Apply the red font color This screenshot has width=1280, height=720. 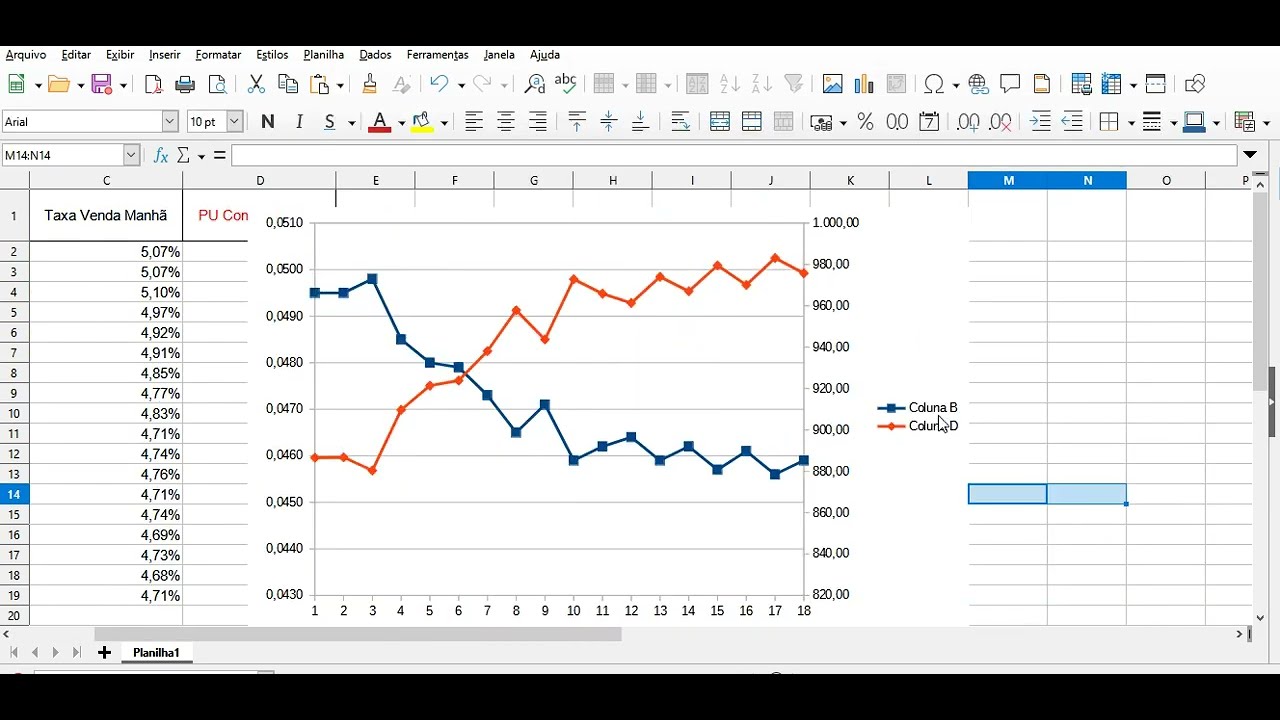379,122
